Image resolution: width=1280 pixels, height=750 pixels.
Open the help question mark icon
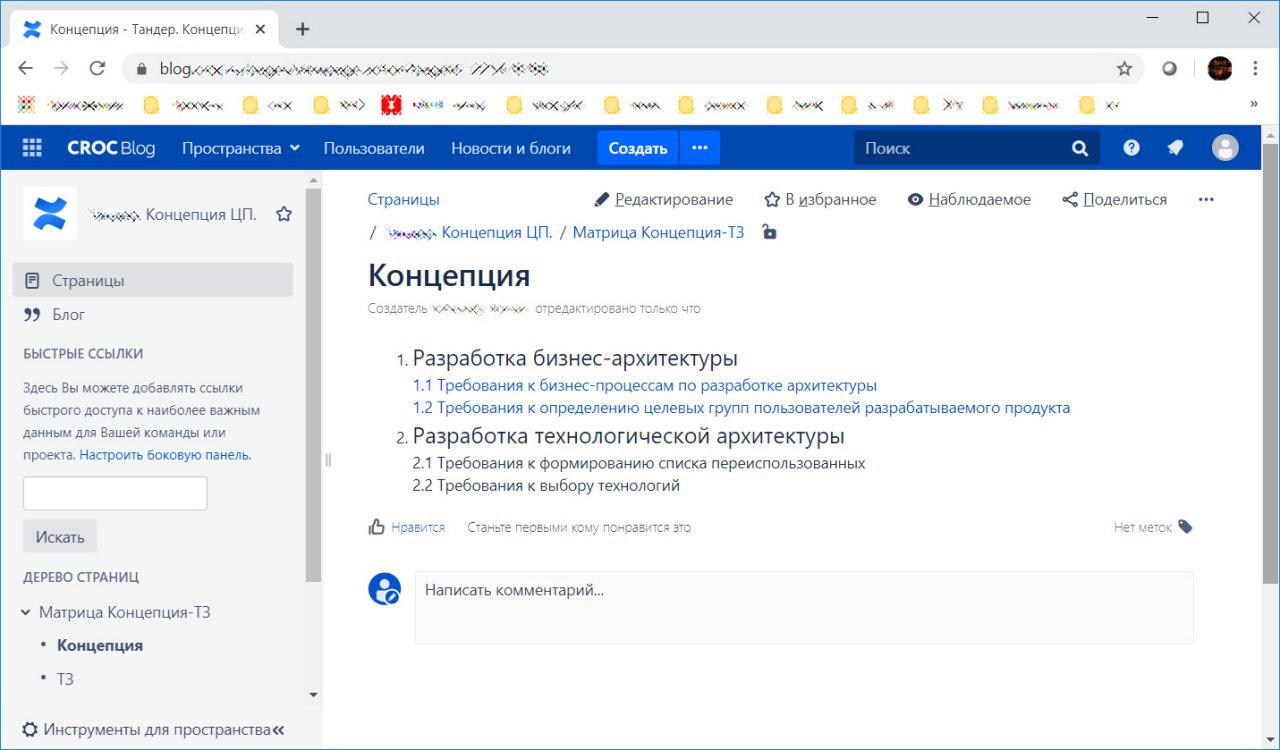1130,147
